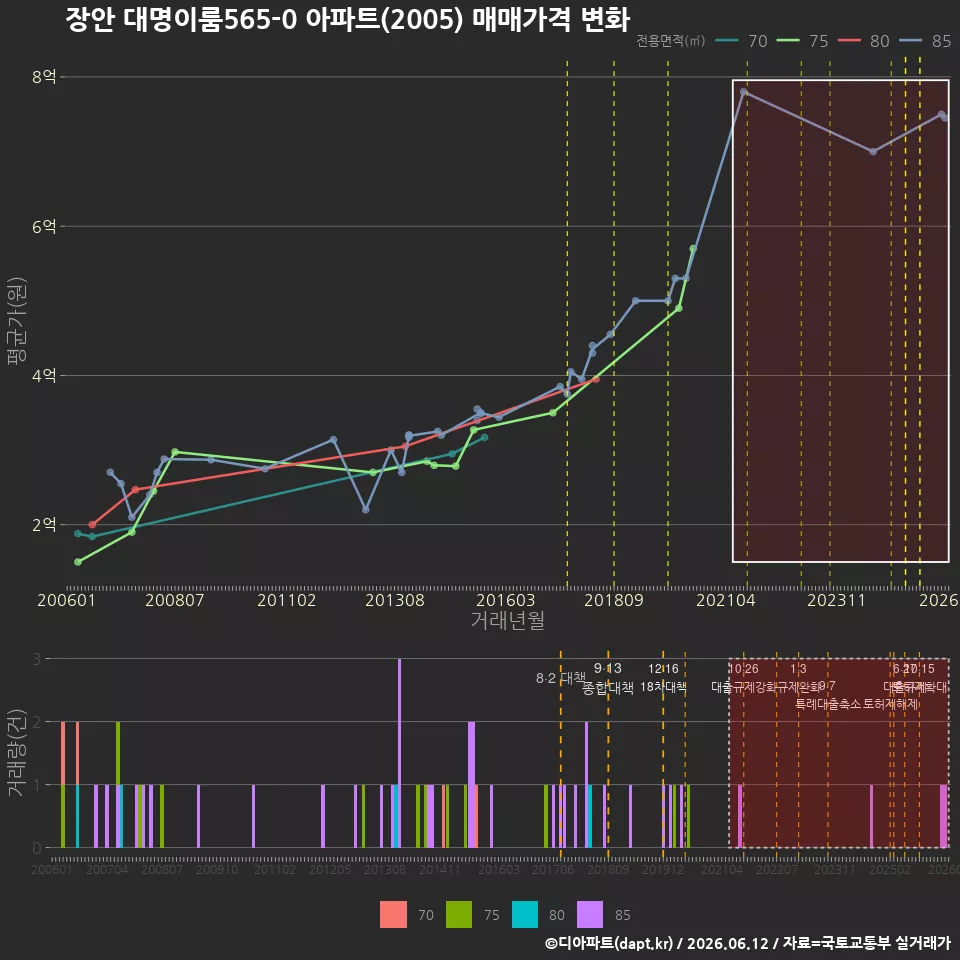The width and height of the screenshot is (960, 960).
Task: Click the 70㎡ teal line legend entry at top
Action: point(741,41)
